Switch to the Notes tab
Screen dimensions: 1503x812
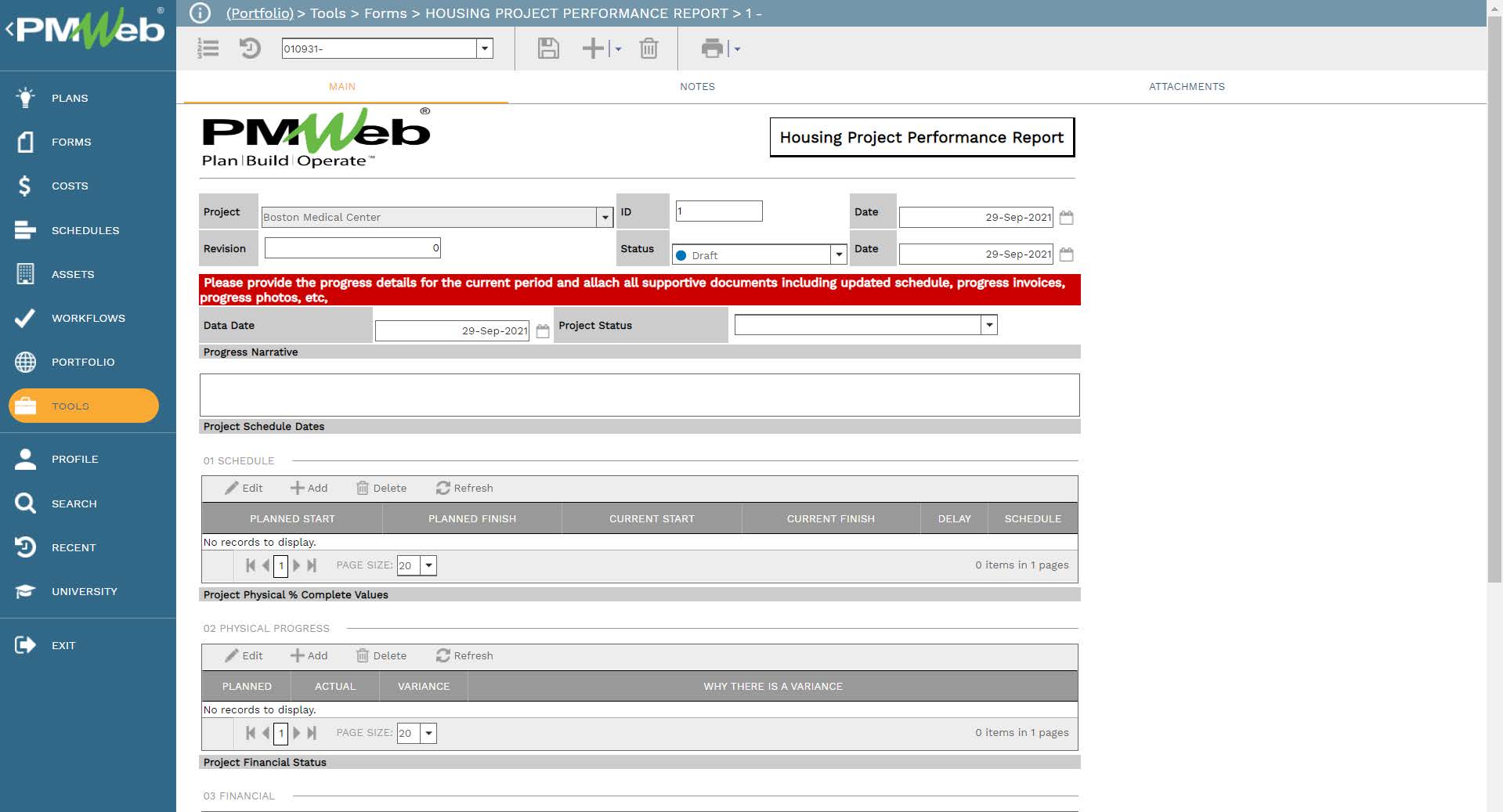tap(697, 86)
